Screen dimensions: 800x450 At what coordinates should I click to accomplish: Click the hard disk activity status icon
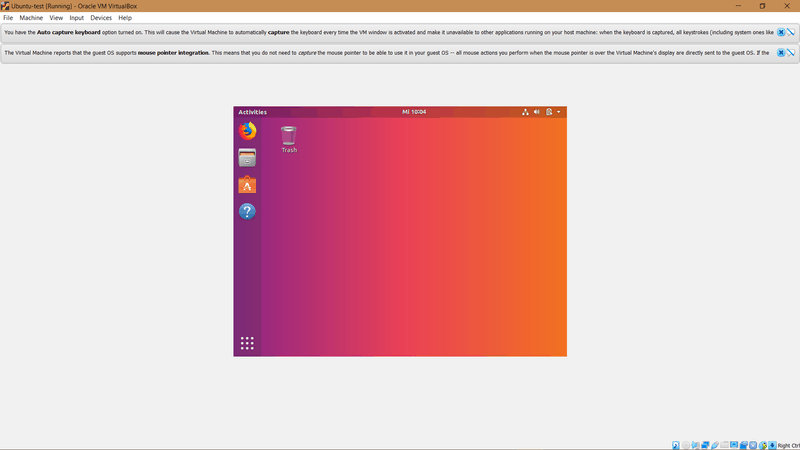pos(676,445)
